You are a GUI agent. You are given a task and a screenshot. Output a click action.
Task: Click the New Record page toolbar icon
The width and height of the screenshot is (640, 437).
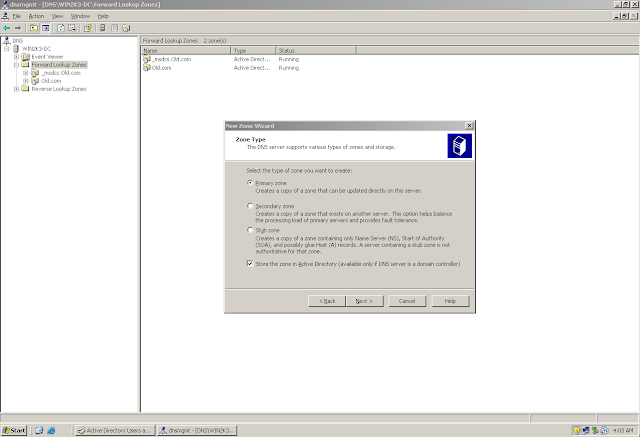point(114,28)
